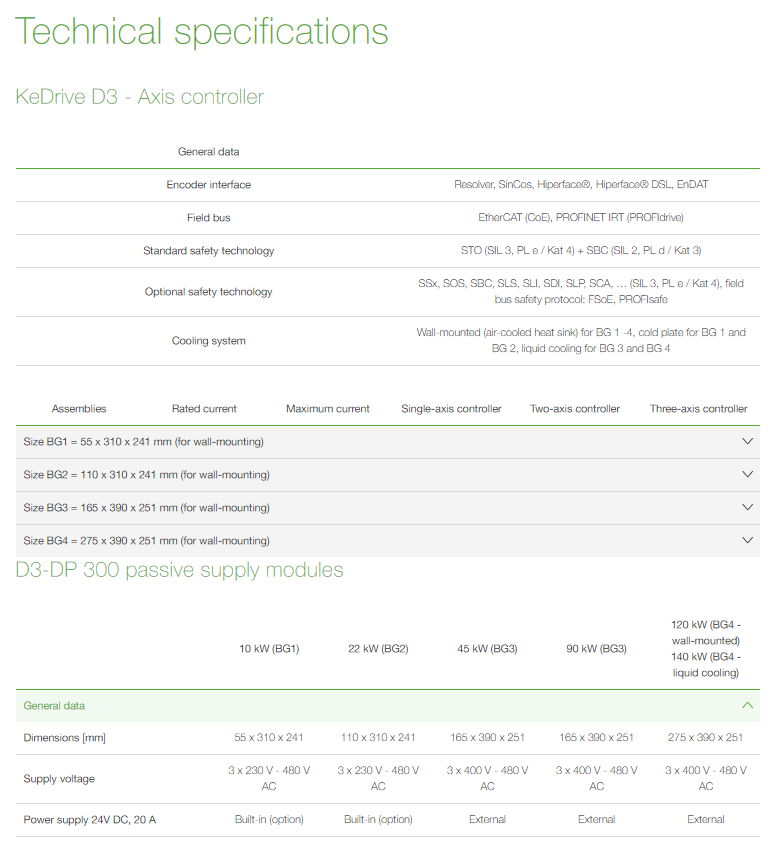This screenshot has width=775, height=849.
Task: Click 'Power supply 24V DC, 20 A' label
Action: coord(89,820)
